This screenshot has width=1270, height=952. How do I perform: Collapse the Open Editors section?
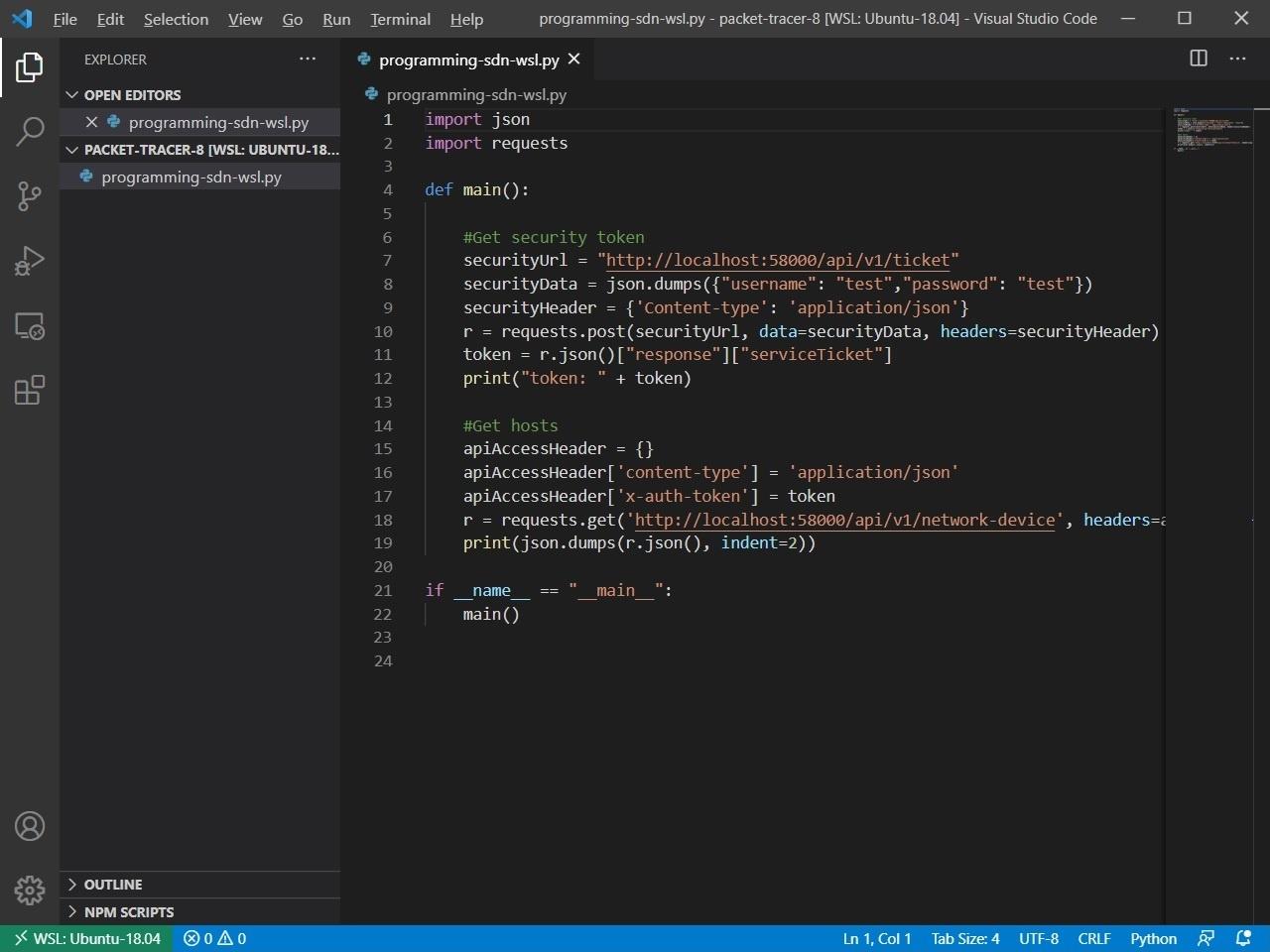click(x=198, y=95)
